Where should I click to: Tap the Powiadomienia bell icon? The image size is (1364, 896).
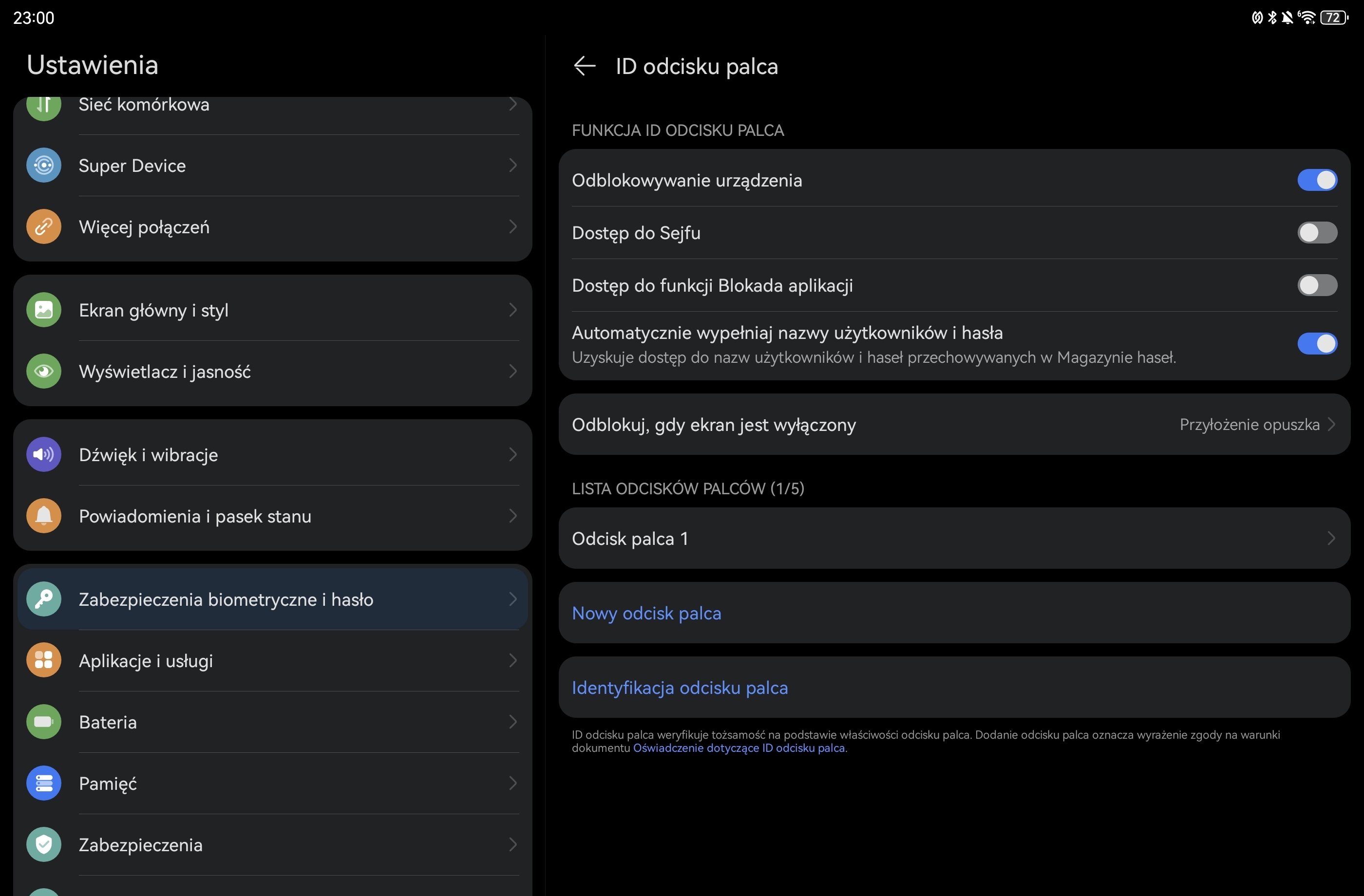43,516
